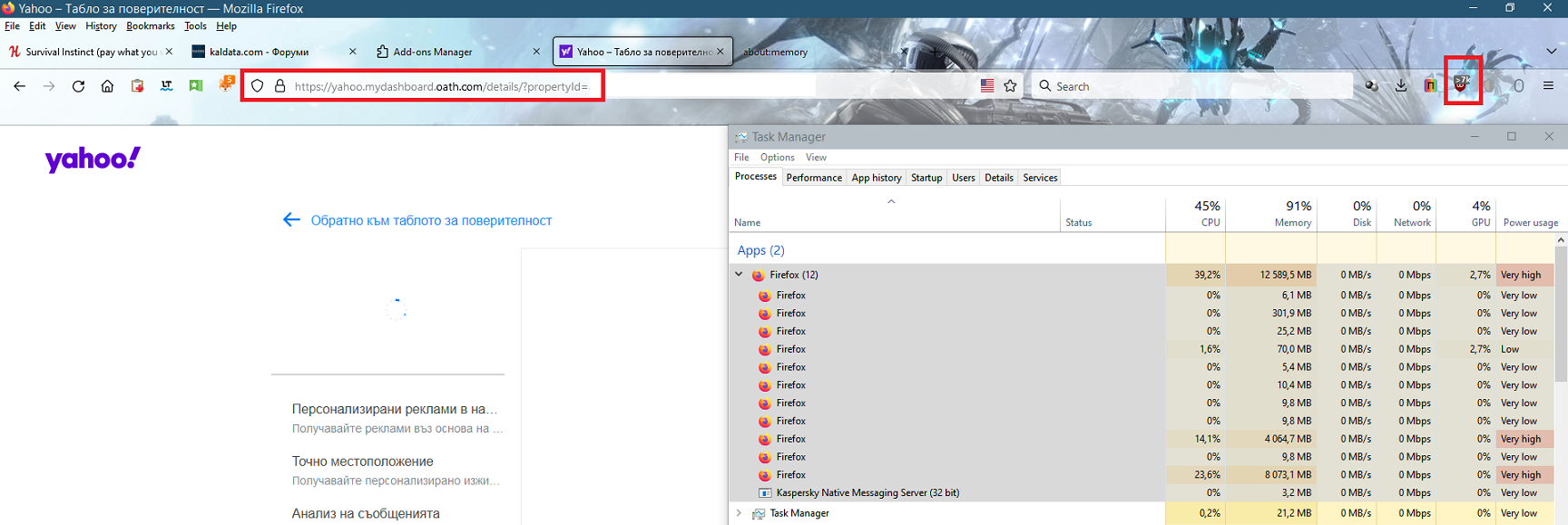Open the LanguageTool extension icon
This screenshot has height=525, width=1568.
tap(167, 86)
